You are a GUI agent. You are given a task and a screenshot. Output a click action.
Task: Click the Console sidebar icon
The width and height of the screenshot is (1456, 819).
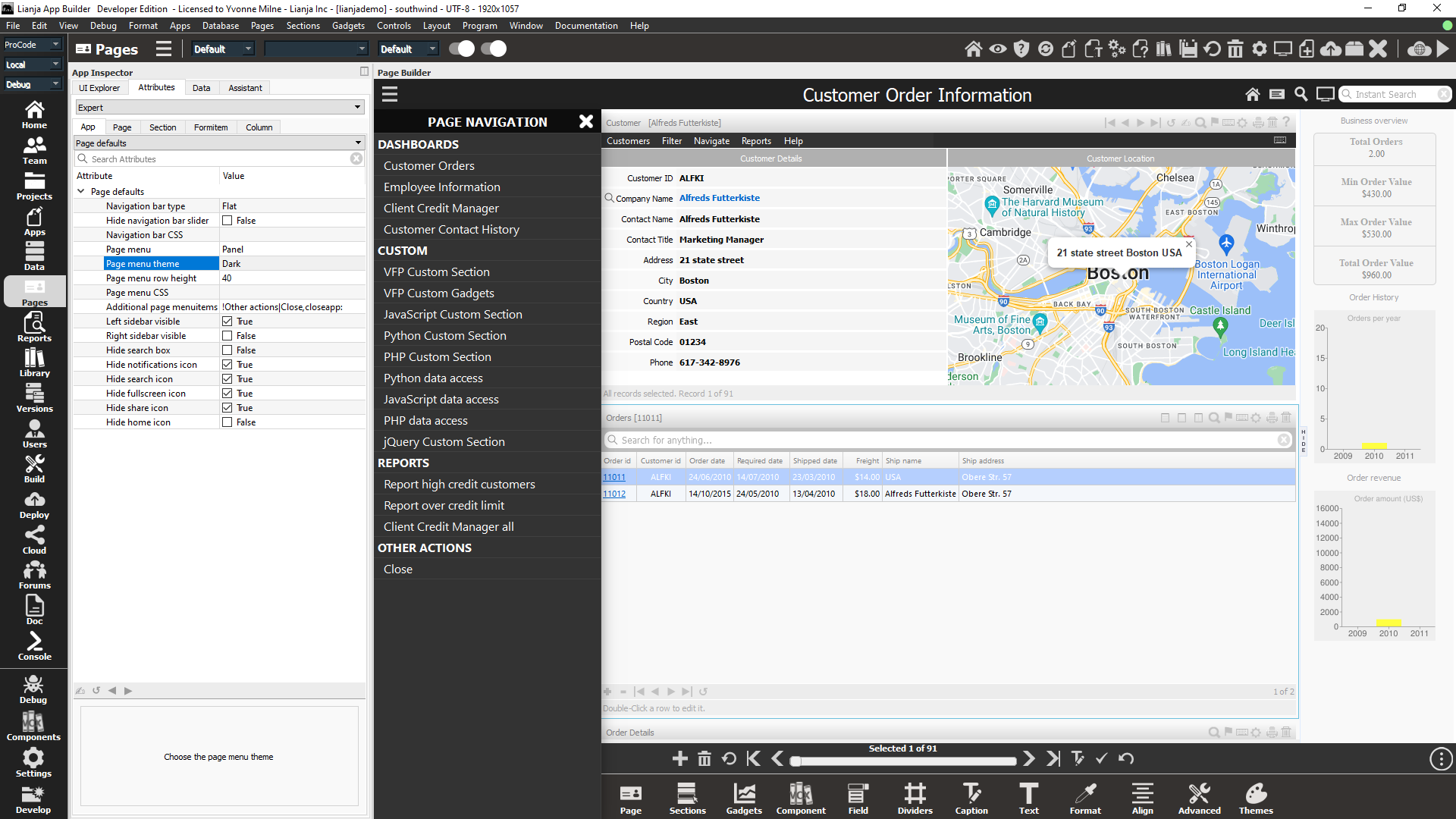click(34, 646)
